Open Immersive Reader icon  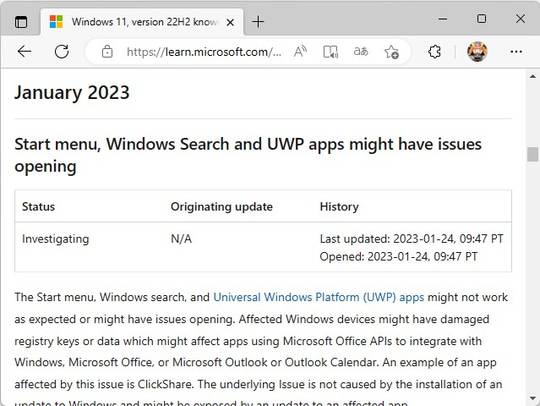(330, 52)
